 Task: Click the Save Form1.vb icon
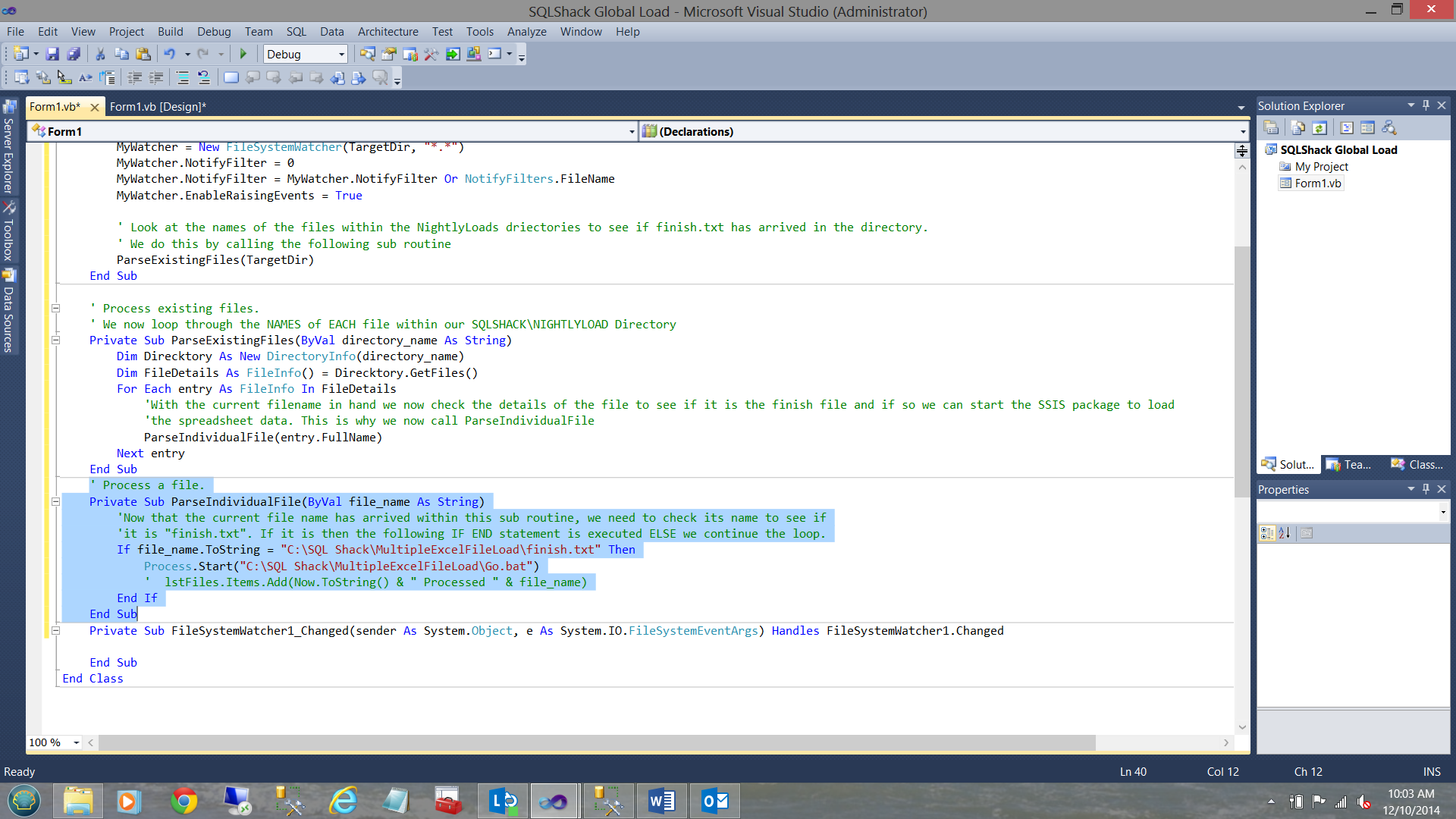pyautogui.click(x=52, y=54)
